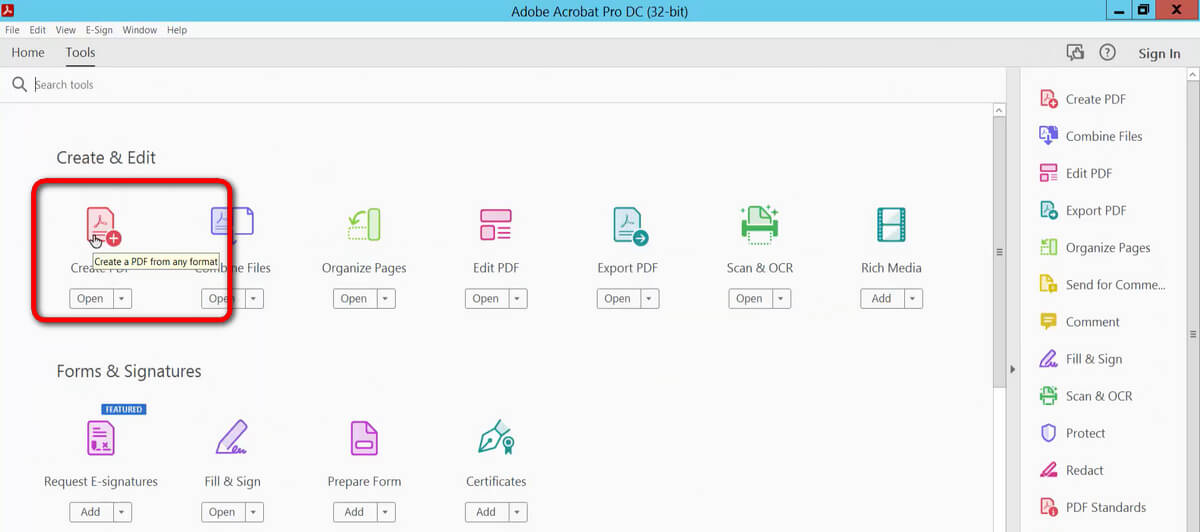This screenshot has height=532, width=1200.
Task: Open the Export PDF tool icon
Action: tap(629, 225)
